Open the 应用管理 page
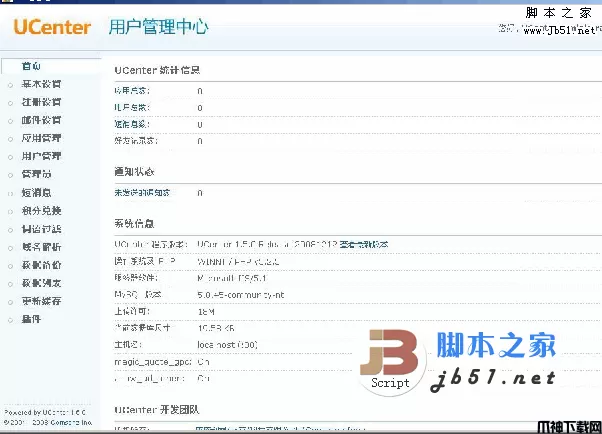 coord(41,138)
